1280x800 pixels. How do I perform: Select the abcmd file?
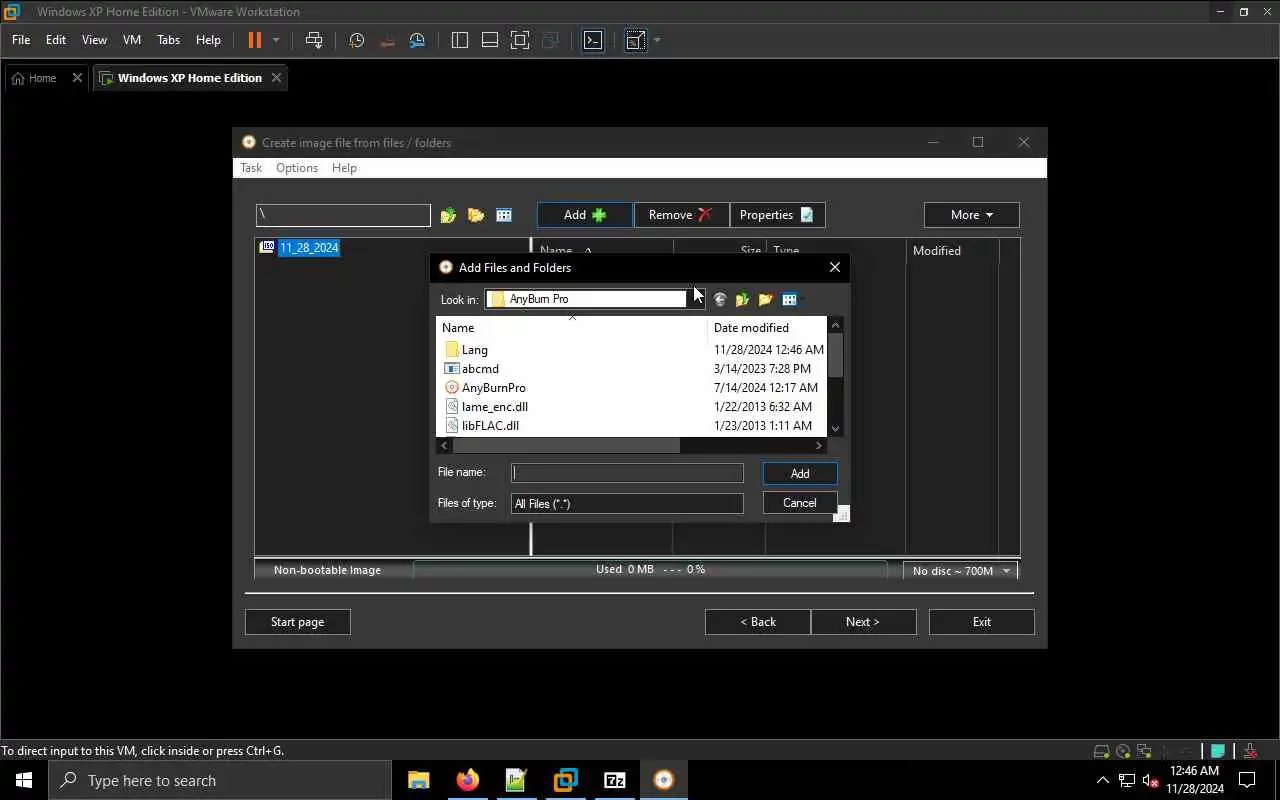(480, 369)
